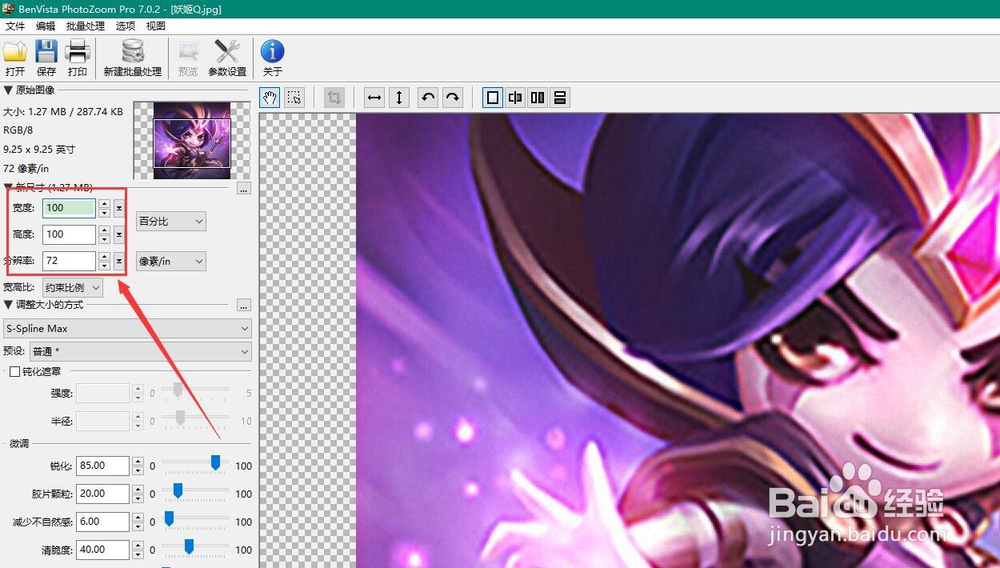Click the 胶片颗粒 slider handle
Screen dimensions: 1000x568
178,490
